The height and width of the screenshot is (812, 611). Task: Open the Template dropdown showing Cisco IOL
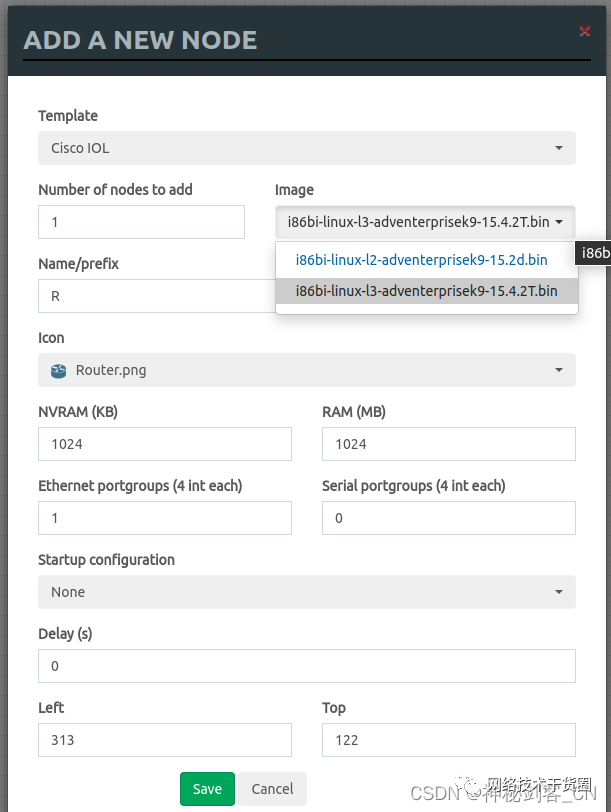tap(306, 148)
